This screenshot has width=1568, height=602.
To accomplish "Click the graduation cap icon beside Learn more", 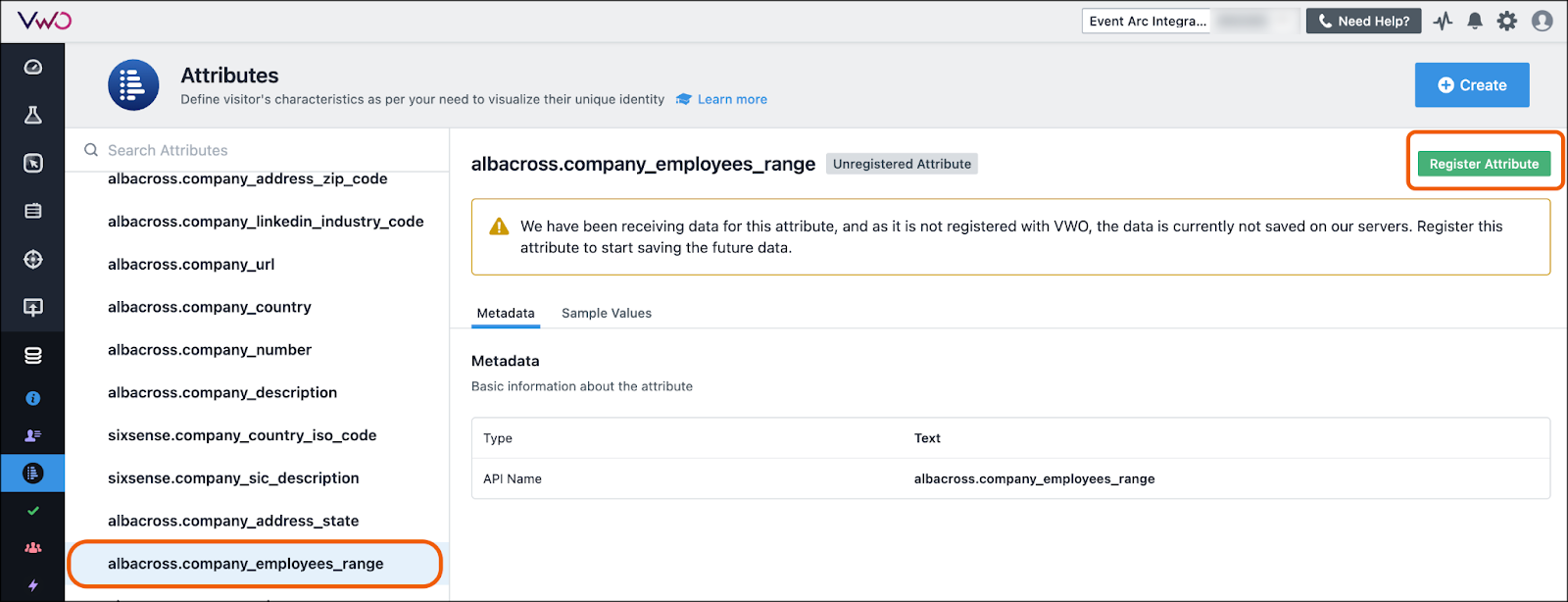I will [684, 99].
